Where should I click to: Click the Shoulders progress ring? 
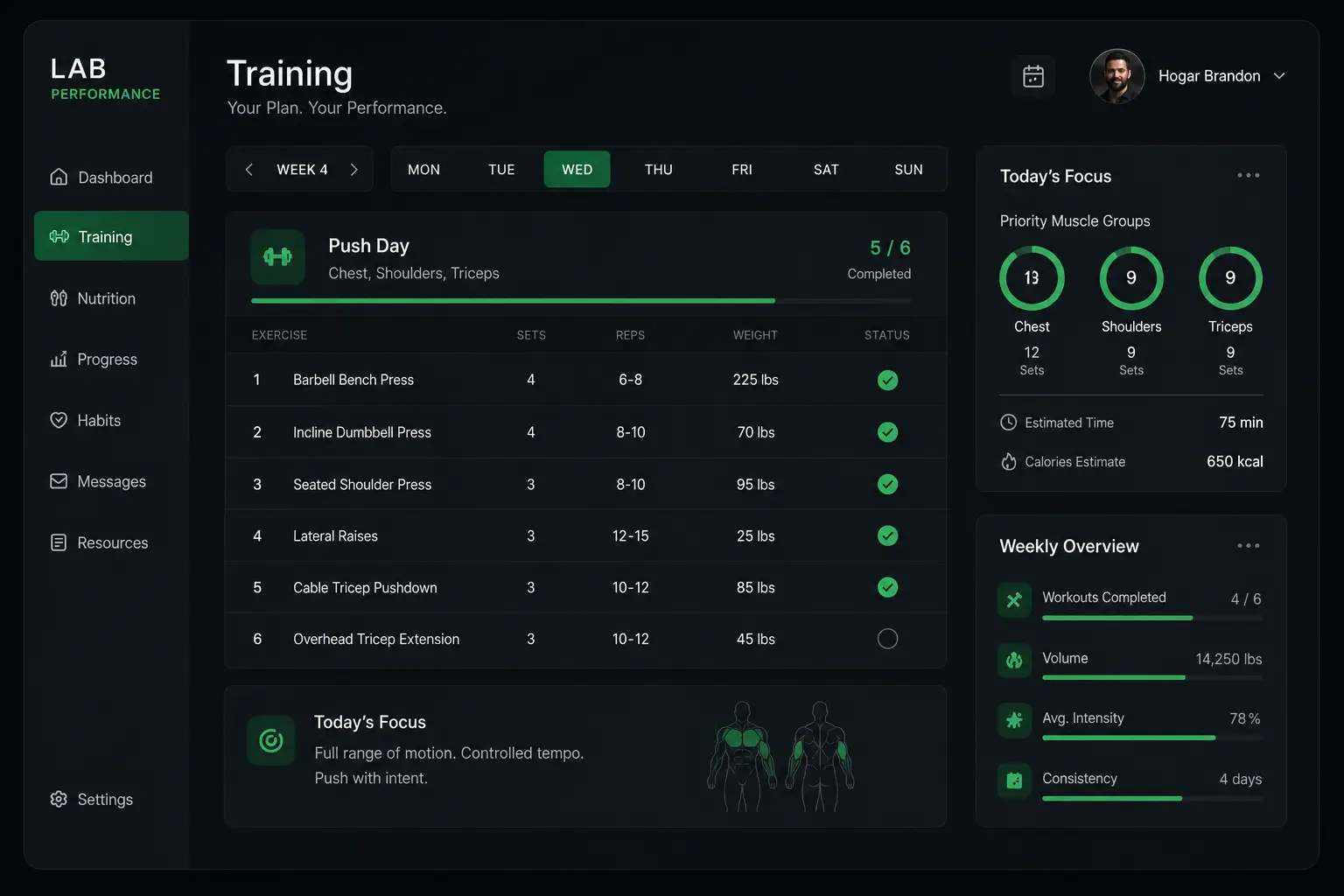[x=1131, y=278]
